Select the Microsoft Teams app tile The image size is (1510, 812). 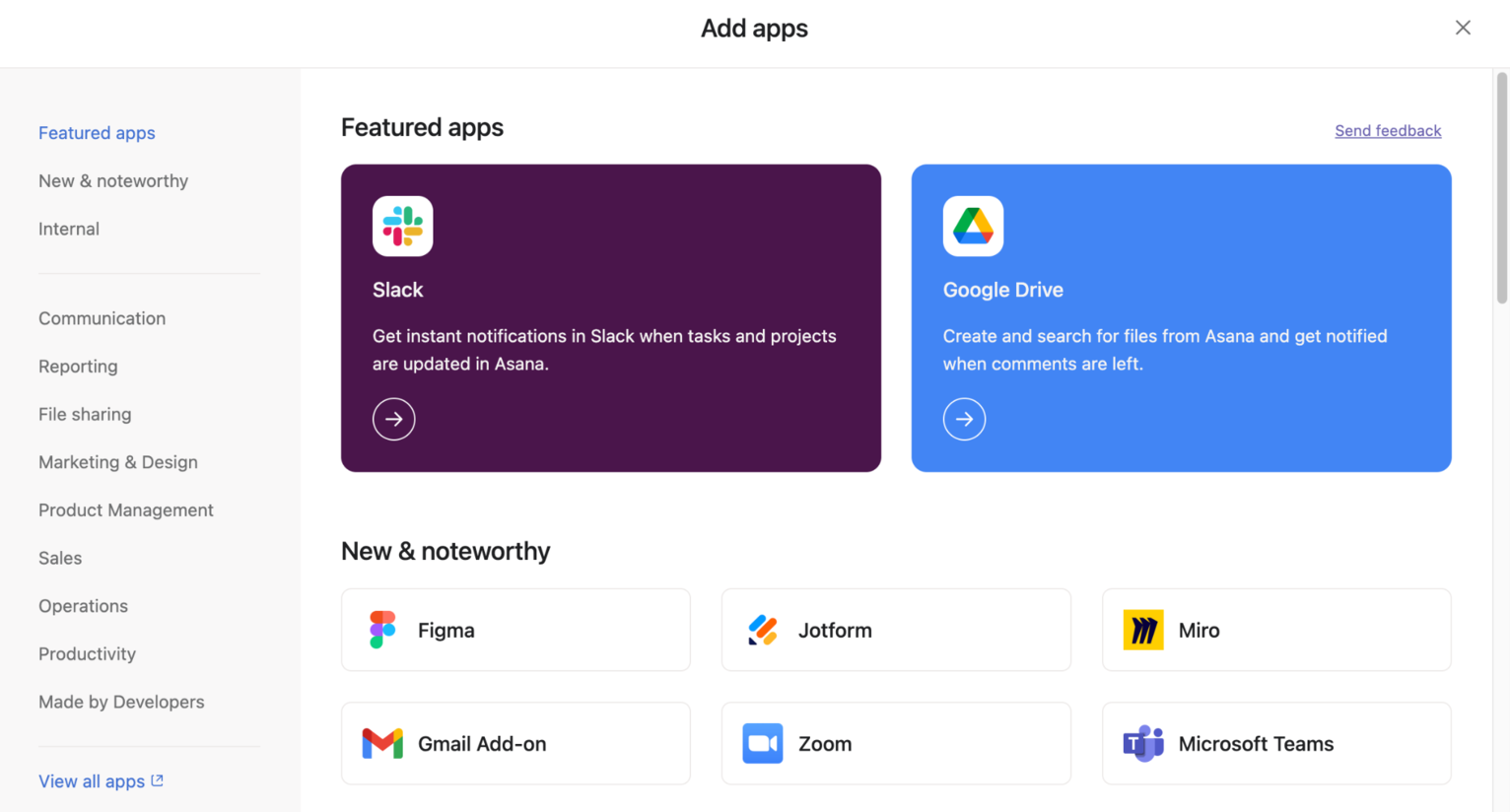[1276, 743]
